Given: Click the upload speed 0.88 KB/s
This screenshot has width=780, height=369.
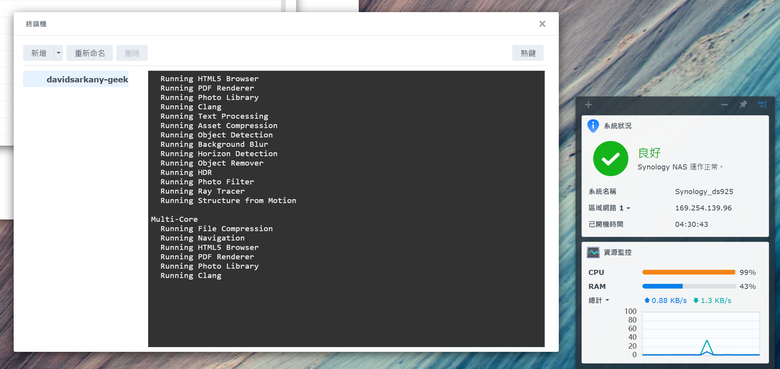Looking at the screenshot, I should (666, 300).
